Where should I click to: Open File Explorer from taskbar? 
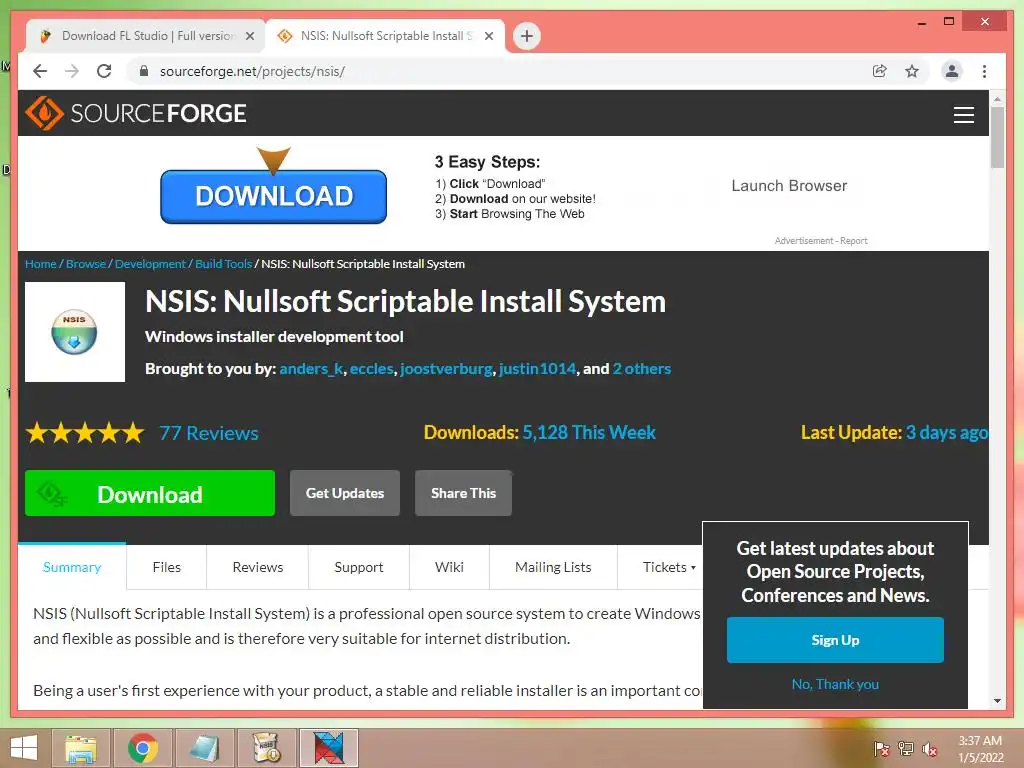81,748
